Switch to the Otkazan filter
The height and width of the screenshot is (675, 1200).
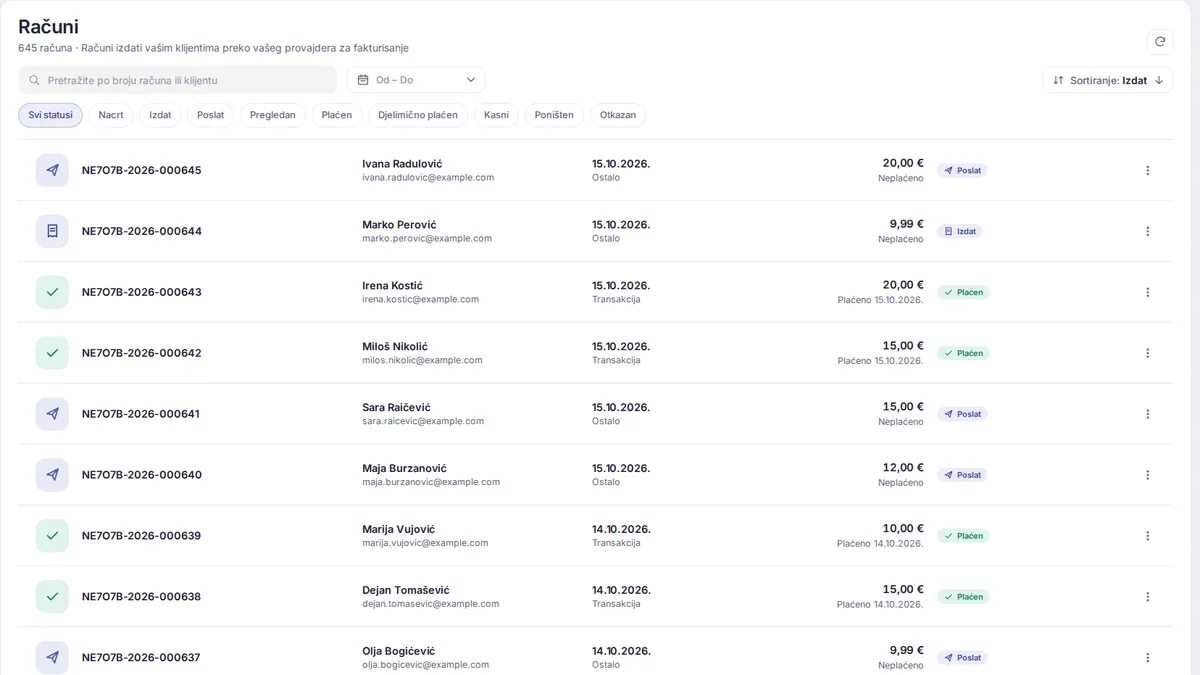tap(618, 115)
